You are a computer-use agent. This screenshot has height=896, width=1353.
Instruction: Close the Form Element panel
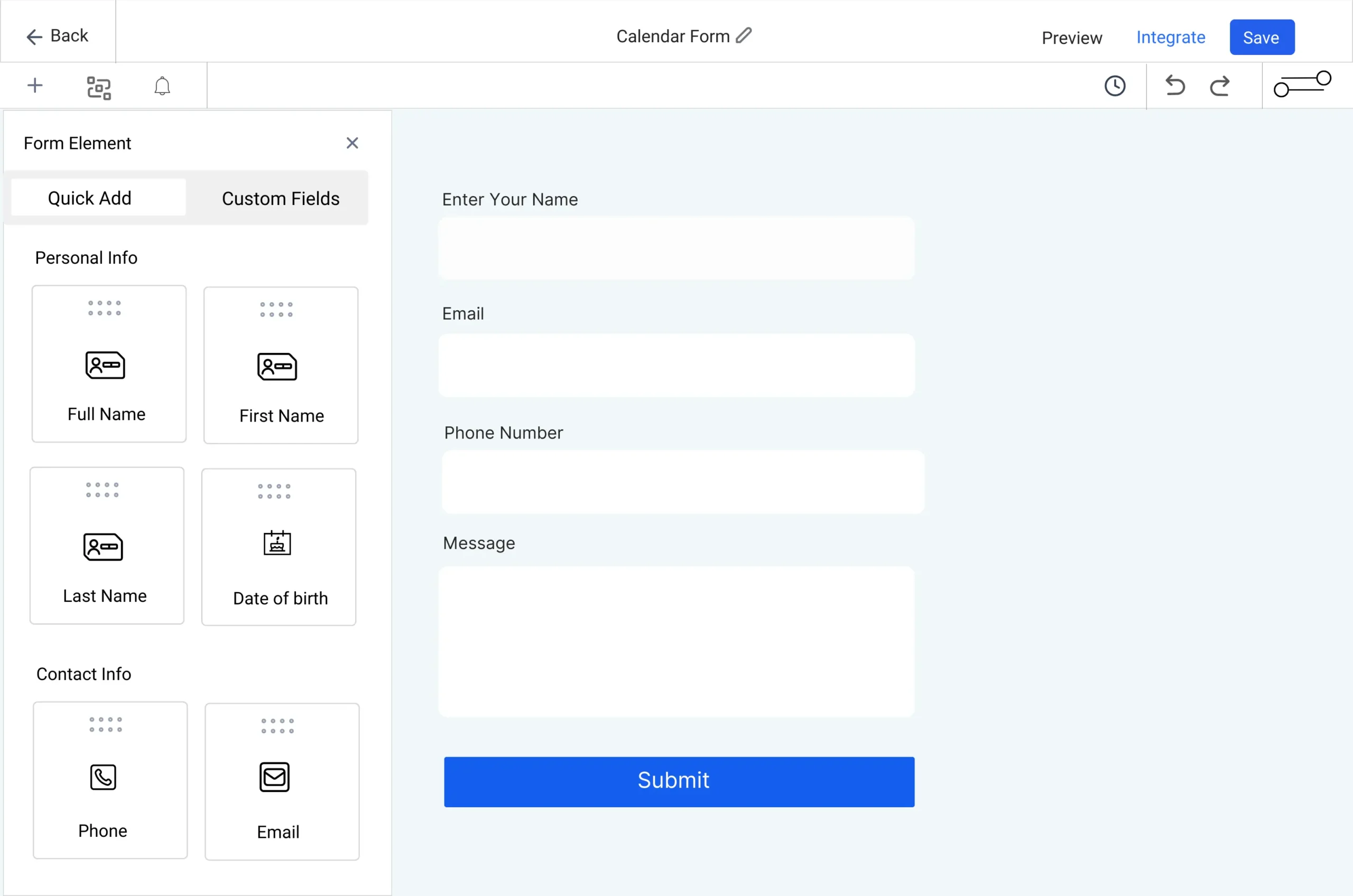click(352, 143)
